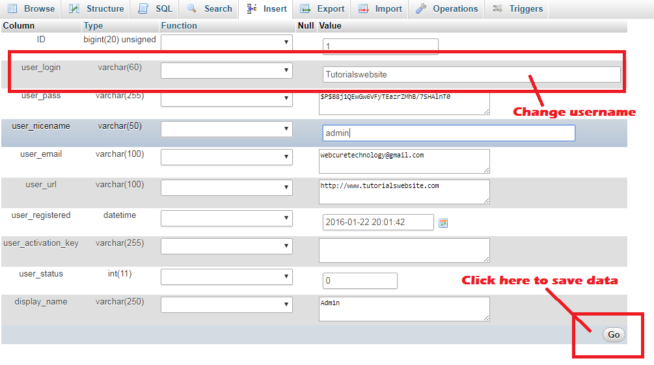Click the Operations wrench icon
The height and width of the screenshot is (365, 654).
[421, 8]
